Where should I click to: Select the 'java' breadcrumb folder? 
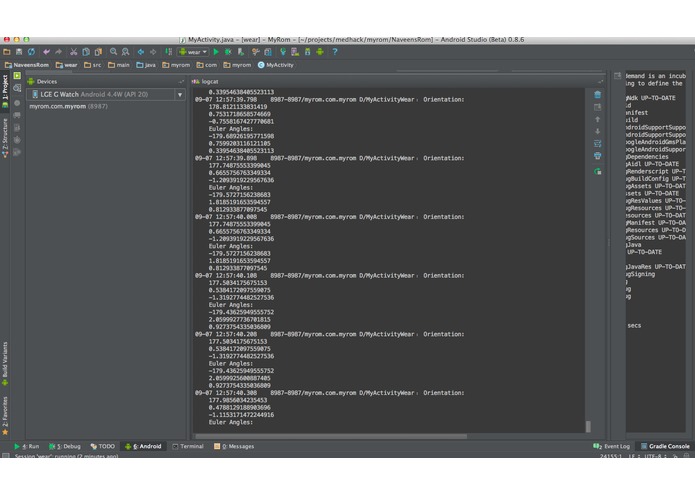coord(146,65)
